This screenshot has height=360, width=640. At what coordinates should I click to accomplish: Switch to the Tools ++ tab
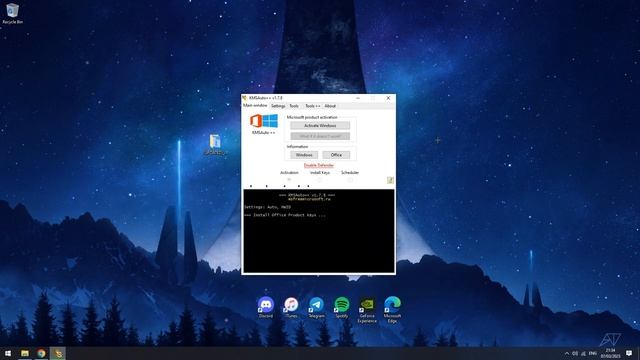click(x=312, y=106)
